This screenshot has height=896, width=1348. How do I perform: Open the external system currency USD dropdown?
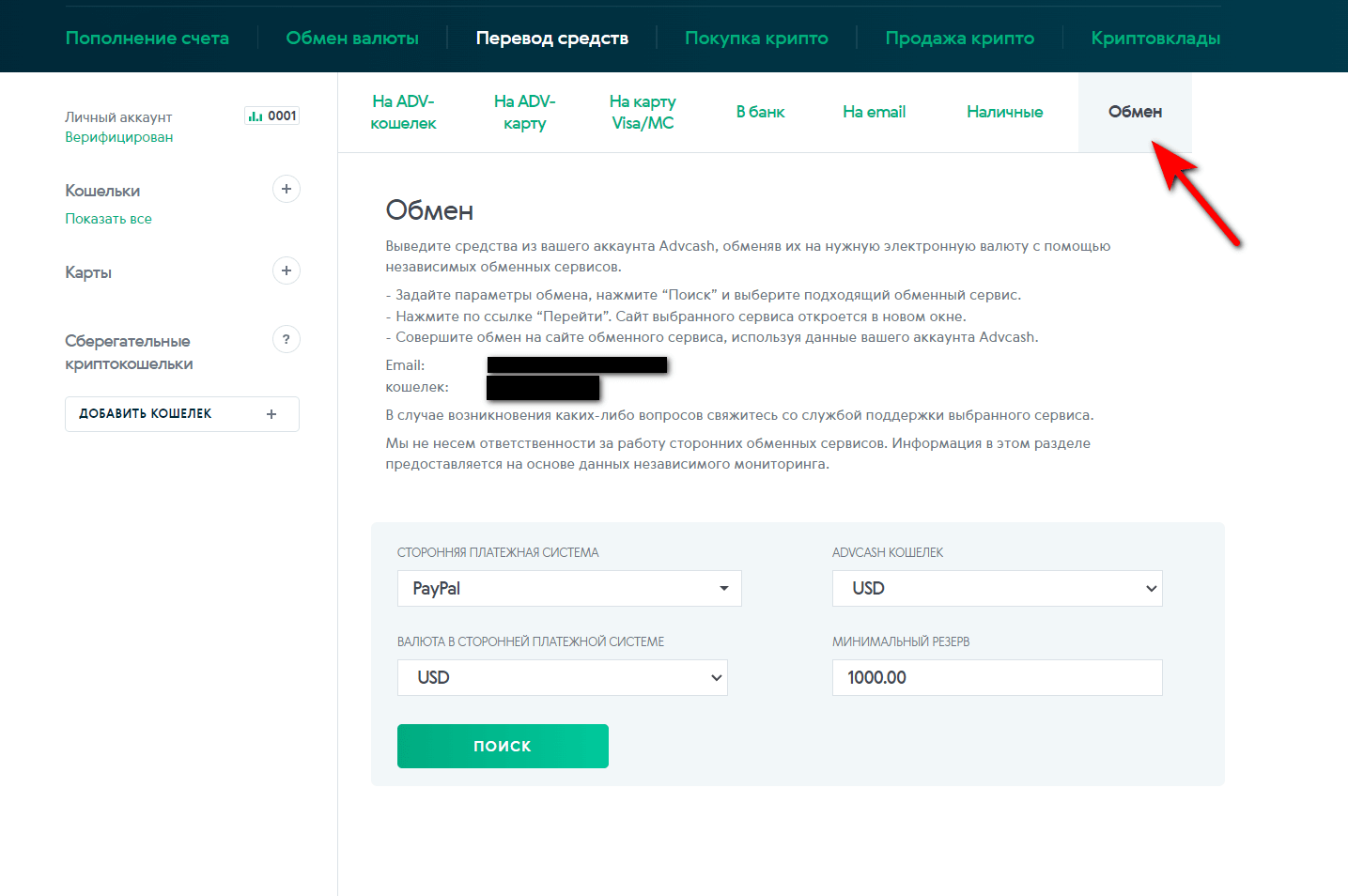(x=562, y=677)
